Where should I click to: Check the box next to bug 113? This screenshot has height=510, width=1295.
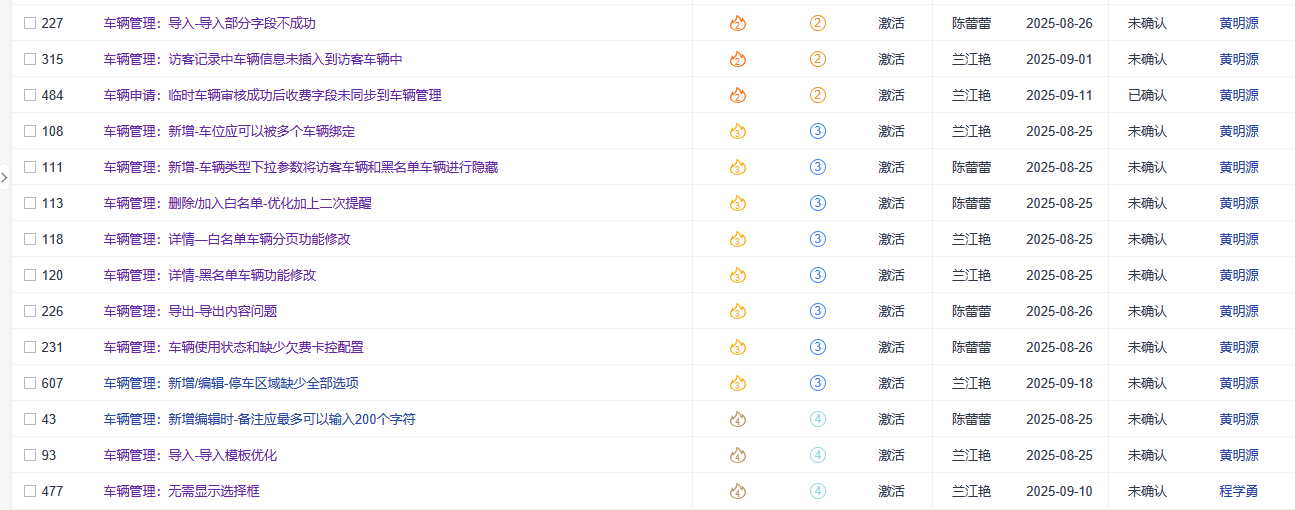coord(30,203)
